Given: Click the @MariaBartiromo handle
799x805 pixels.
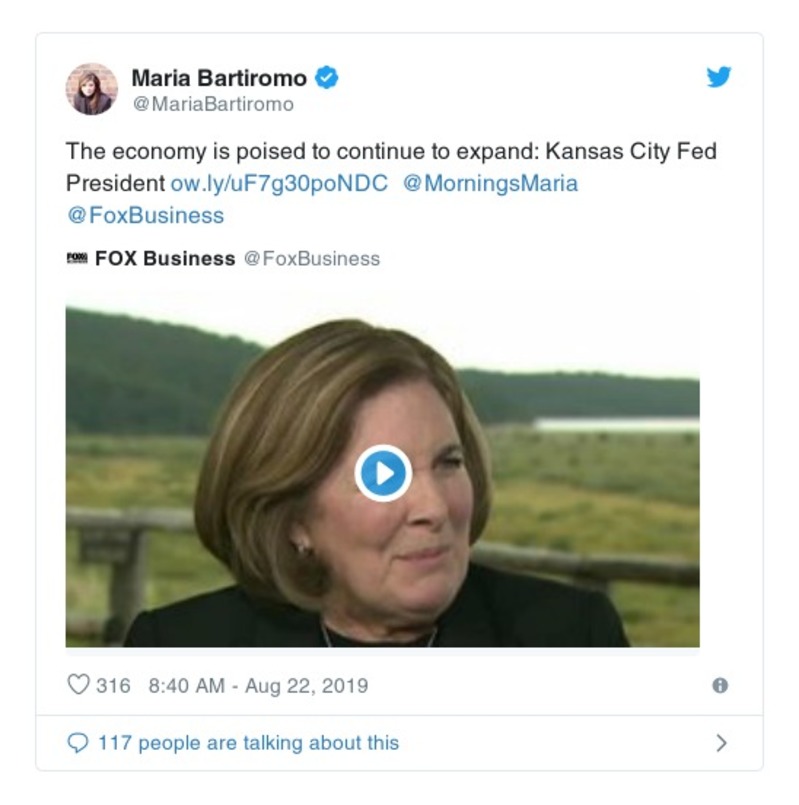Looking at the screenshot, I should (x=213, y=104).
